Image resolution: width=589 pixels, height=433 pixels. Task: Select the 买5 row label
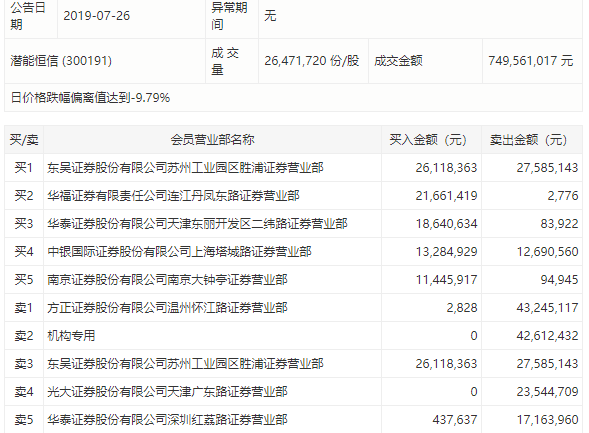(24, 280)
